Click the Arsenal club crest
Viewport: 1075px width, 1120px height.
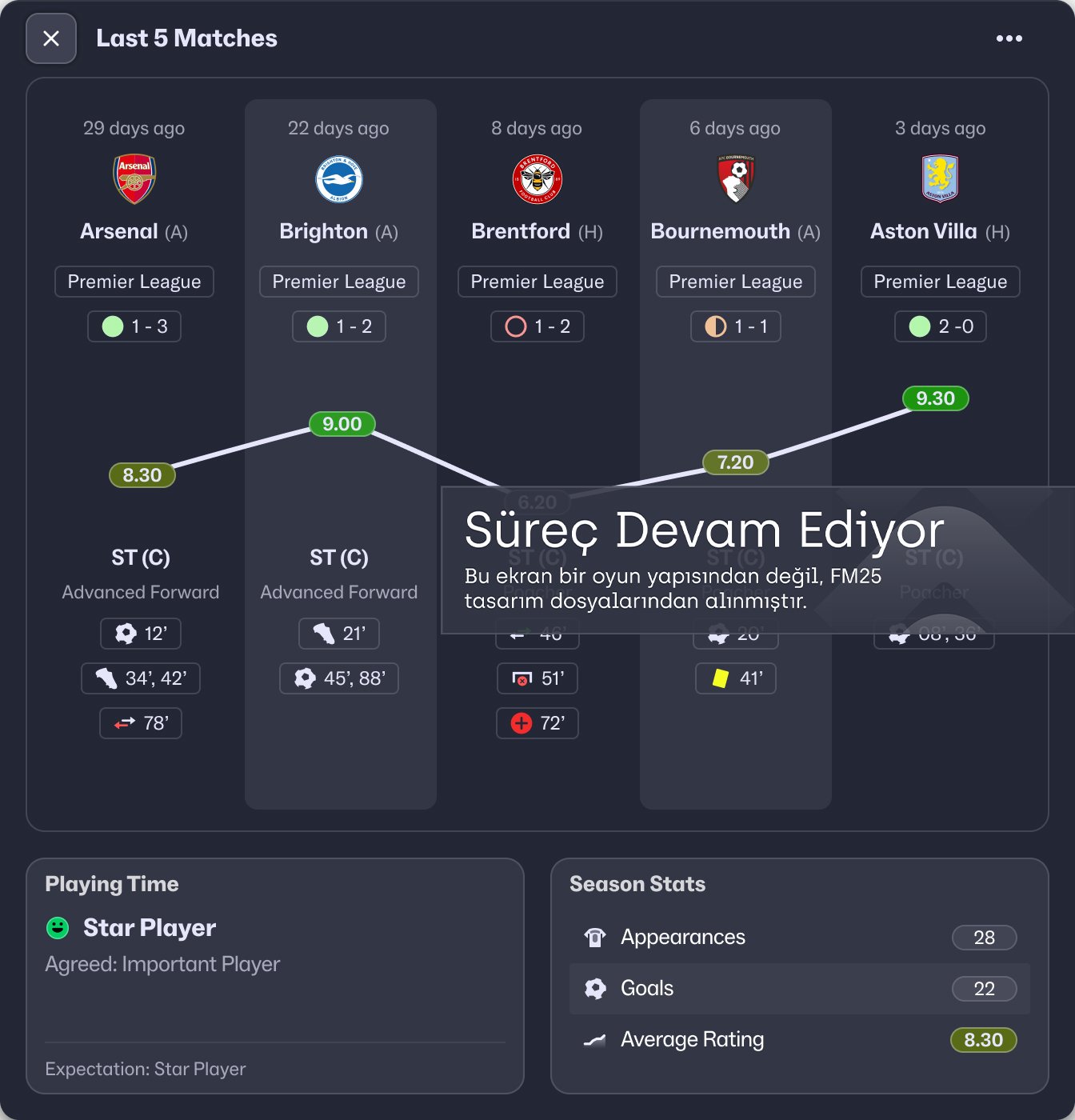134,178
